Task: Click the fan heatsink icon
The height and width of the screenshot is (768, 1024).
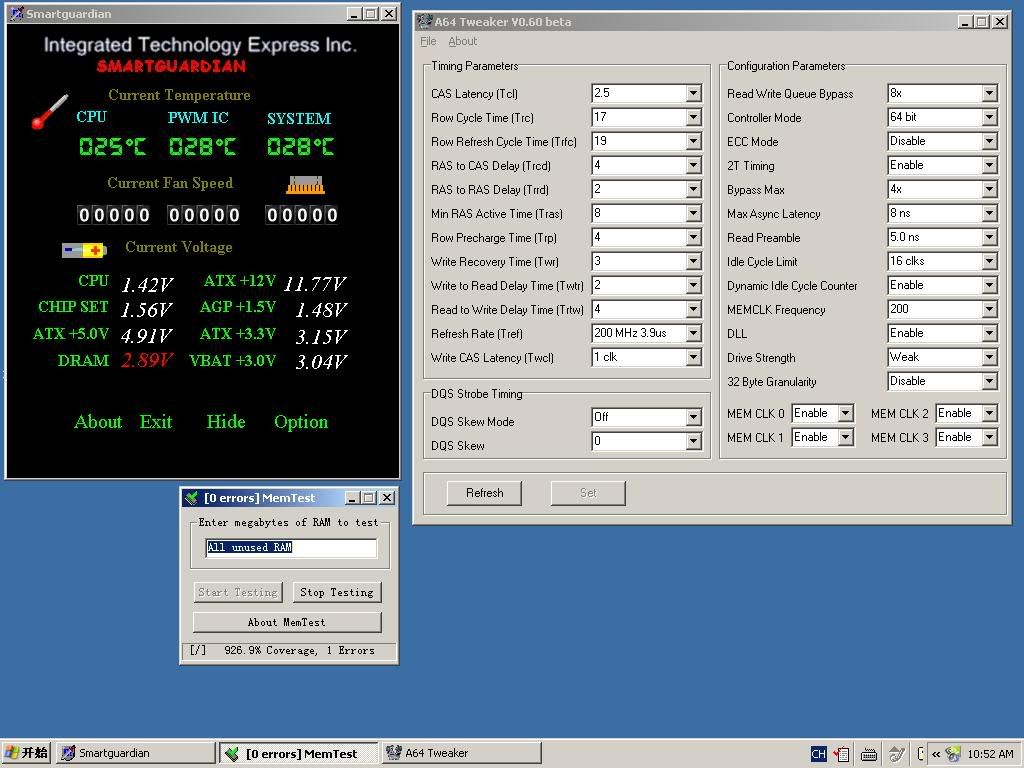Action: click(305, 185)
